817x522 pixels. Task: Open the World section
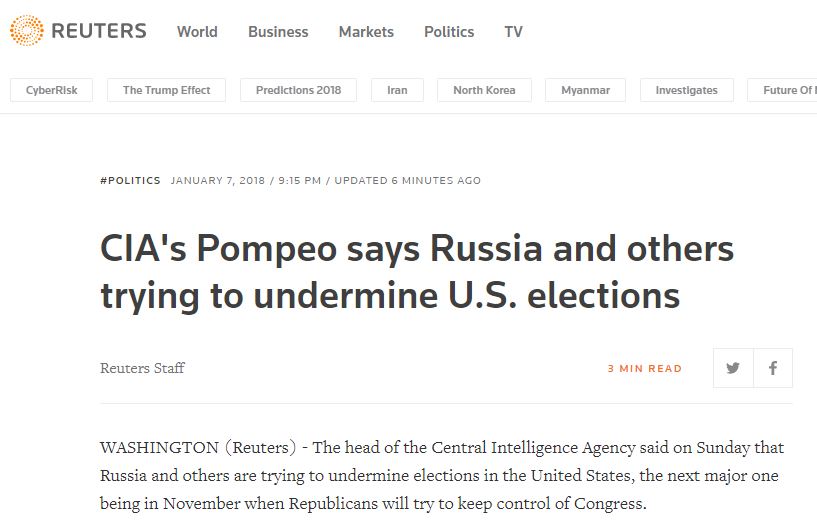pos(197,31)
